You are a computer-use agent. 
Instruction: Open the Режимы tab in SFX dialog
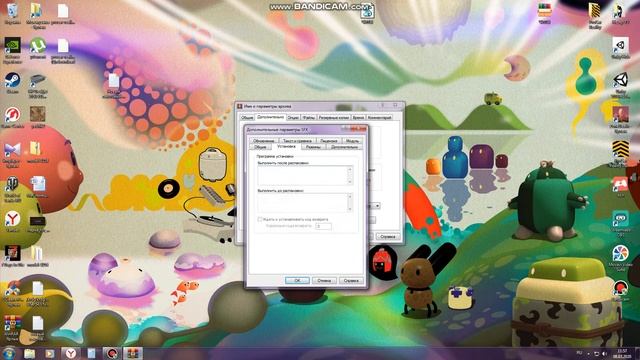click(313, 147)
